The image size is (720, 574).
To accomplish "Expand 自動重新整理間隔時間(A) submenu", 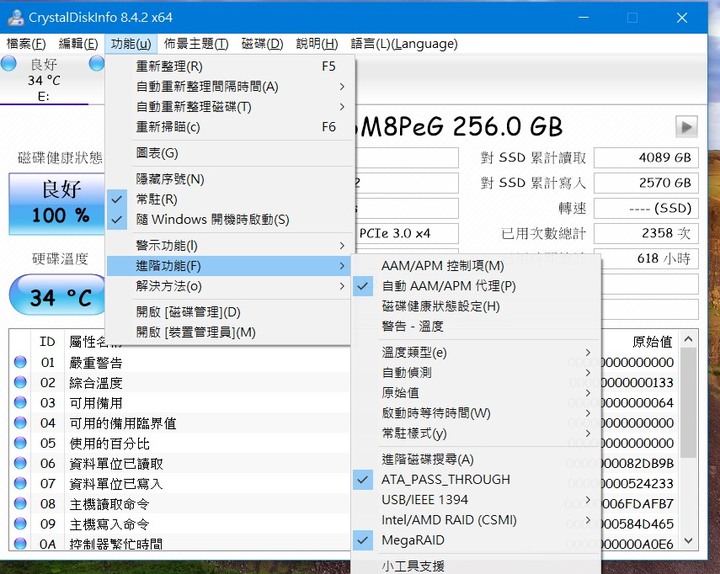I will [230, 87].
